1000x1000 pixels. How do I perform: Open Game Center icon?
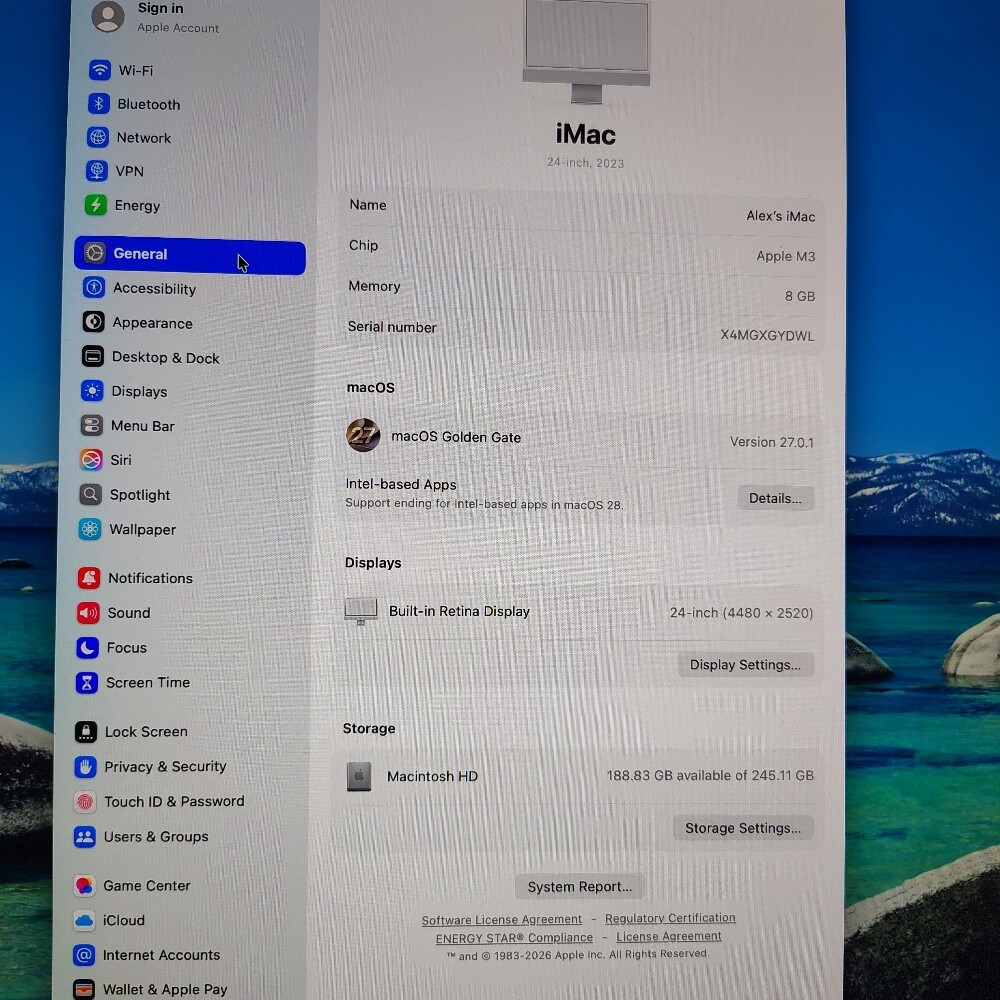84,885
